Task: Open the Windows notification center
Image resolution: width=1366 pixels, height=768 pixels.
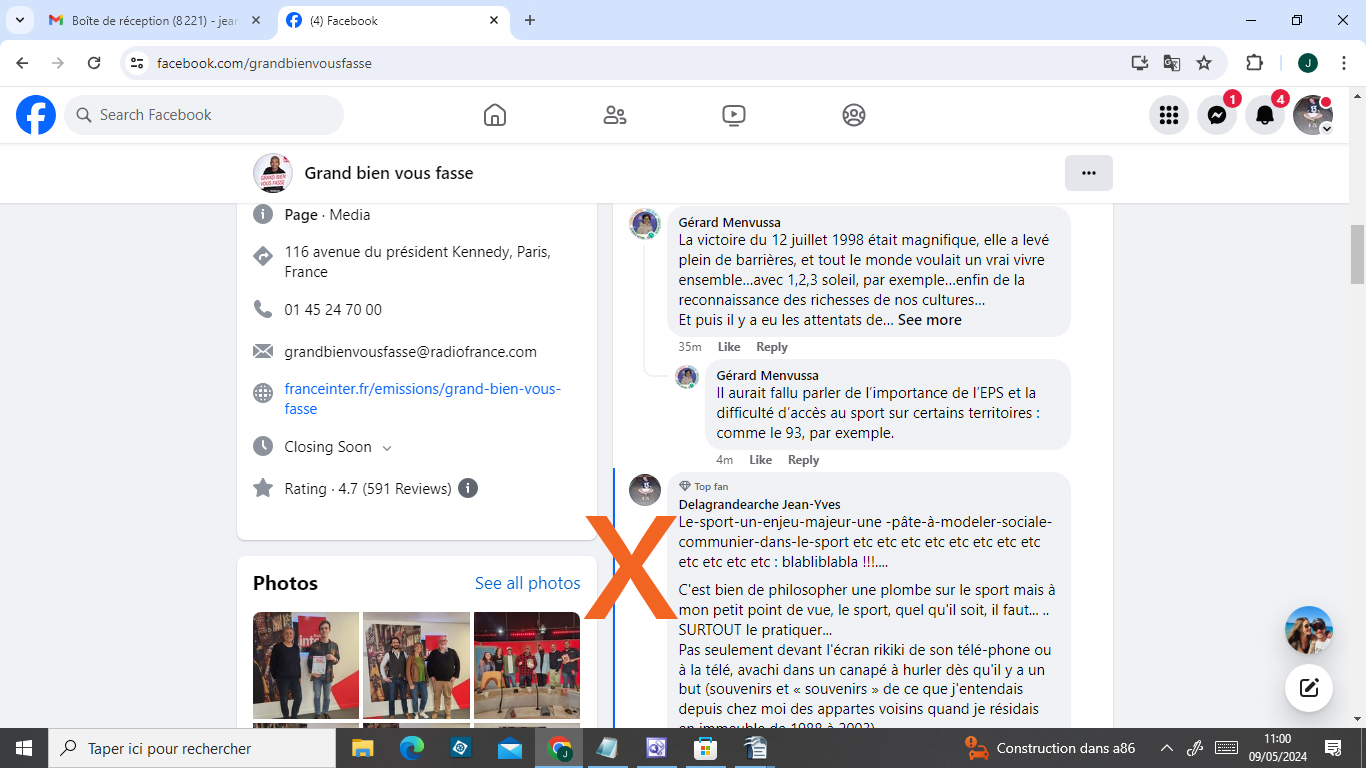Action: [1332, 748]
